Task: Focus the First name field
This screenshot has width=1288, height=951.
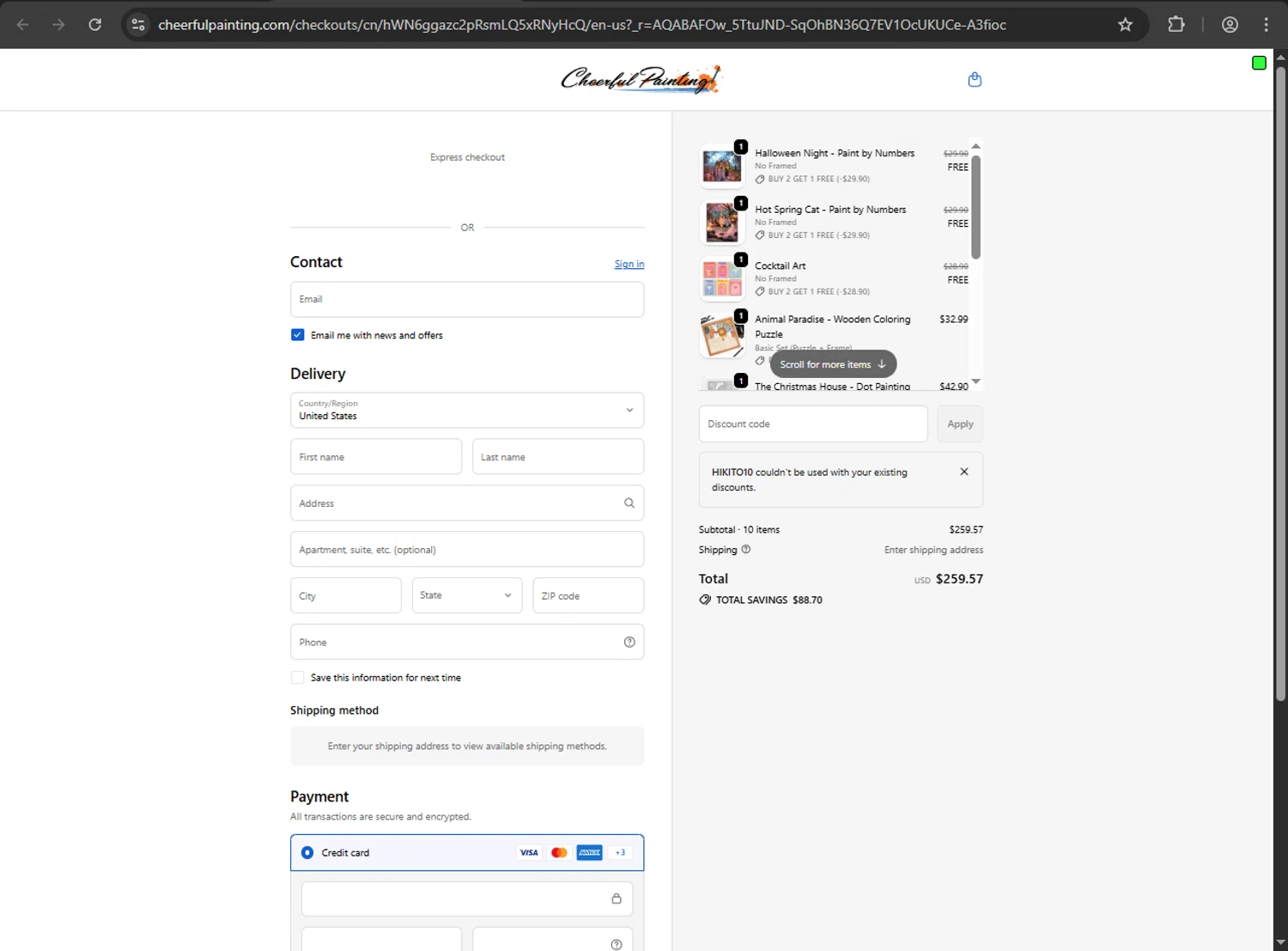Action: pyautogui.click(x=376, y=457)
